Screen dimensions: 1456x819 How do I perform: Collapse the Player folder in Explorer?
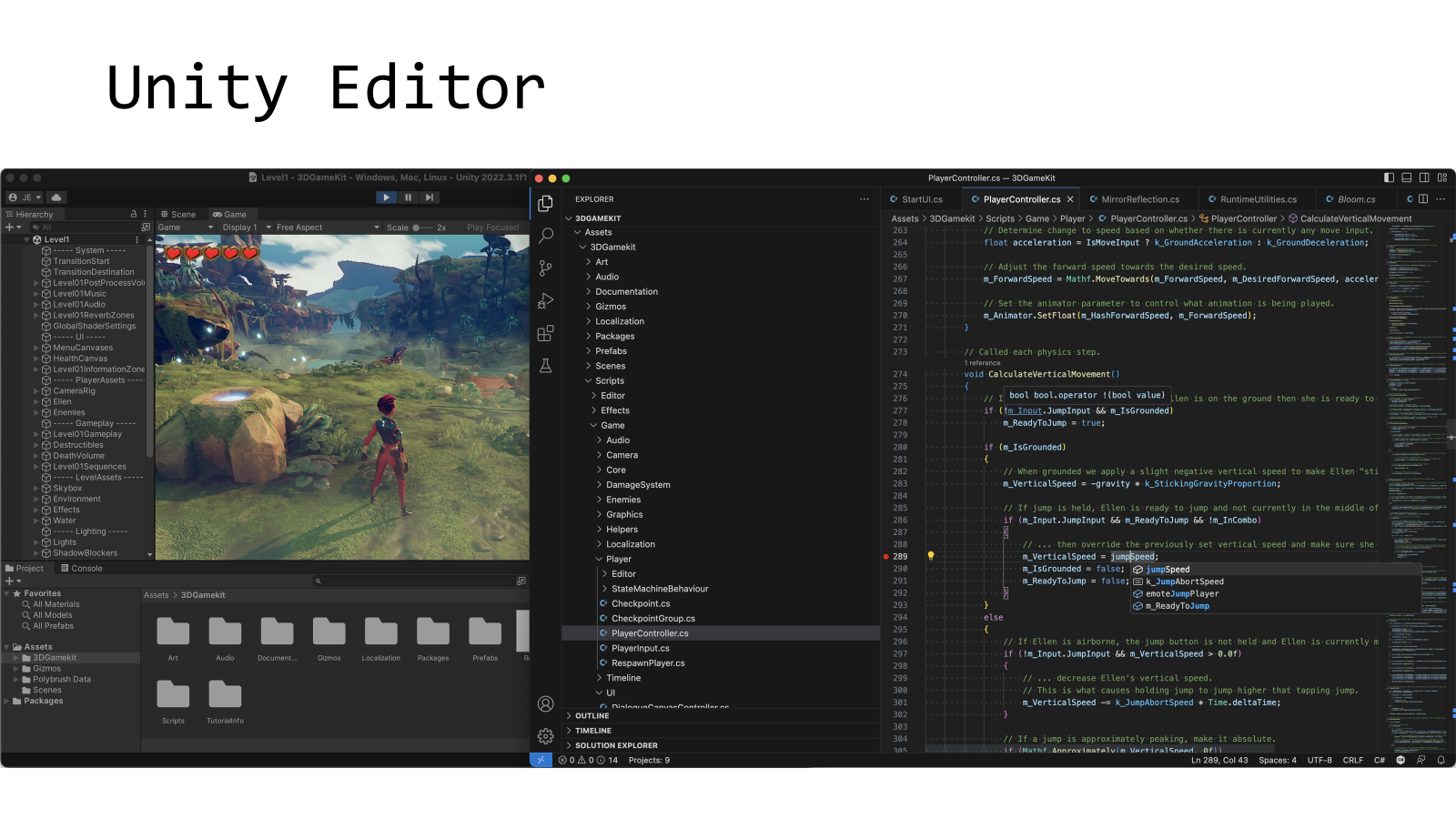coord(599,560)
